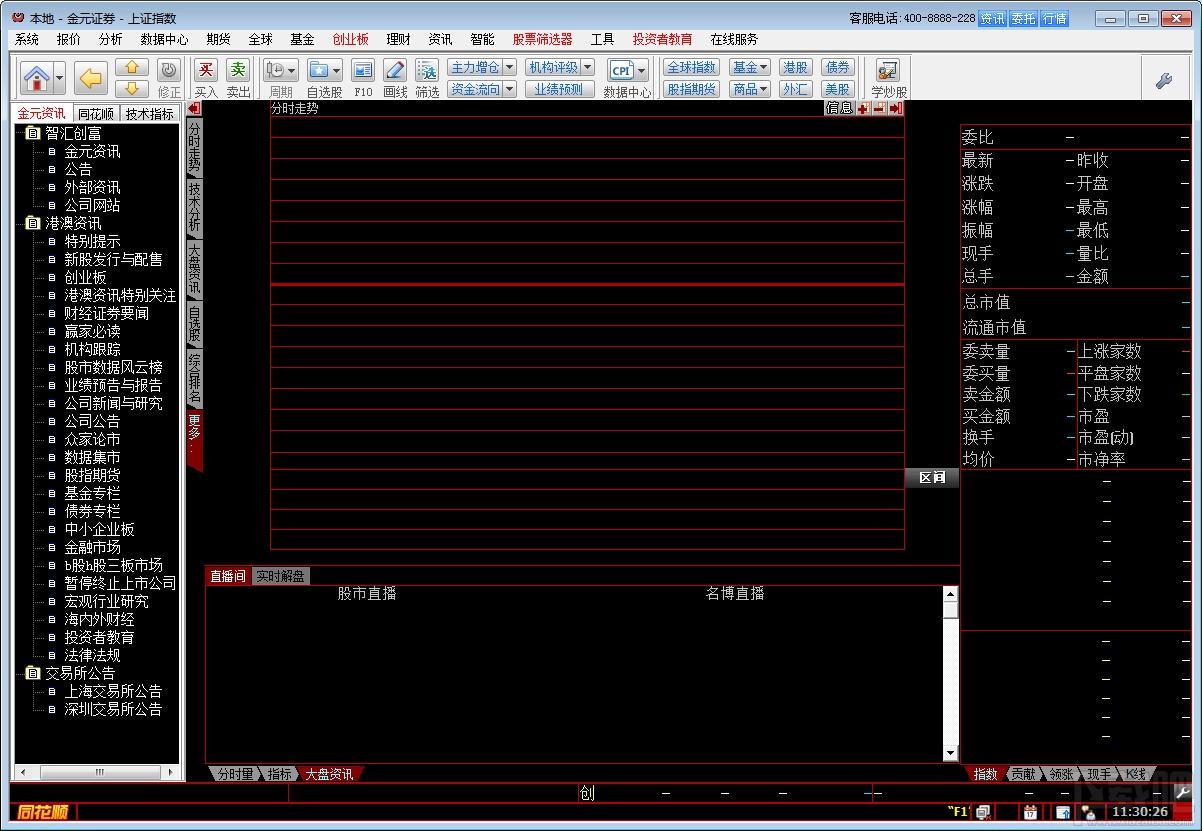Open the 自选股 dropdown arrow
The height and width of the screenshot is (831, 1202).
(336, 70)
